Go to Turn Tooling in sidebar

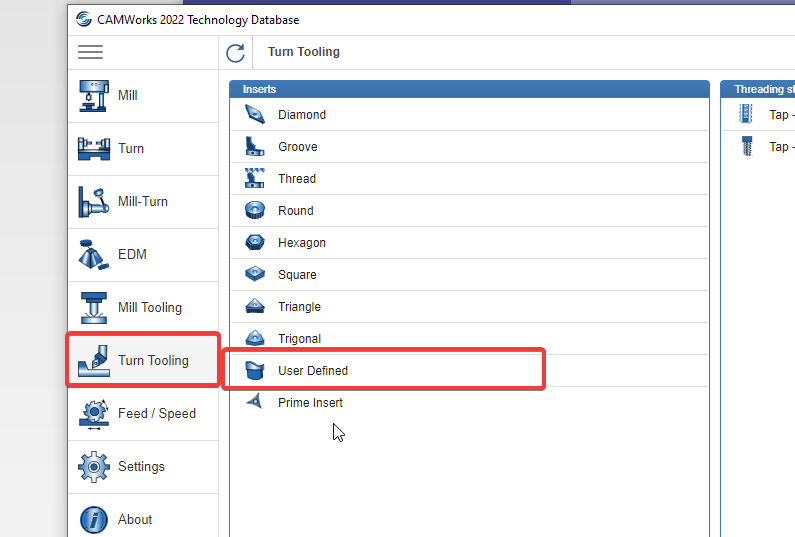pyautogui.click(x=143, y=361)
